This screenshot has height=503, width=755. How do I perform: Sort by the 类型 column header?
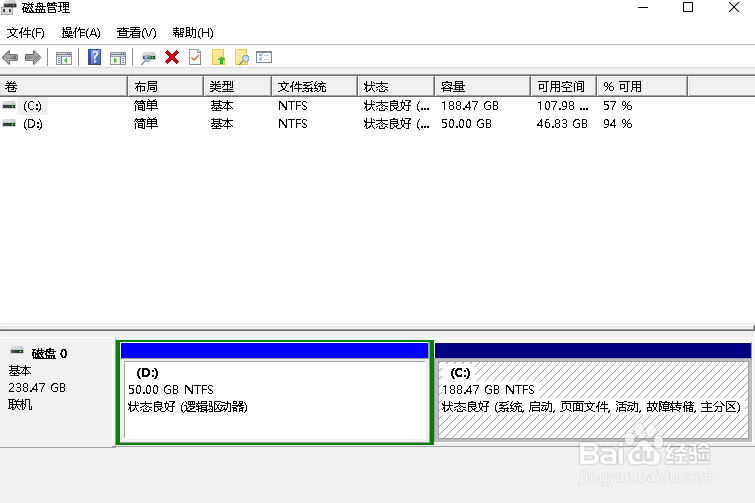(x=237, y=87)
